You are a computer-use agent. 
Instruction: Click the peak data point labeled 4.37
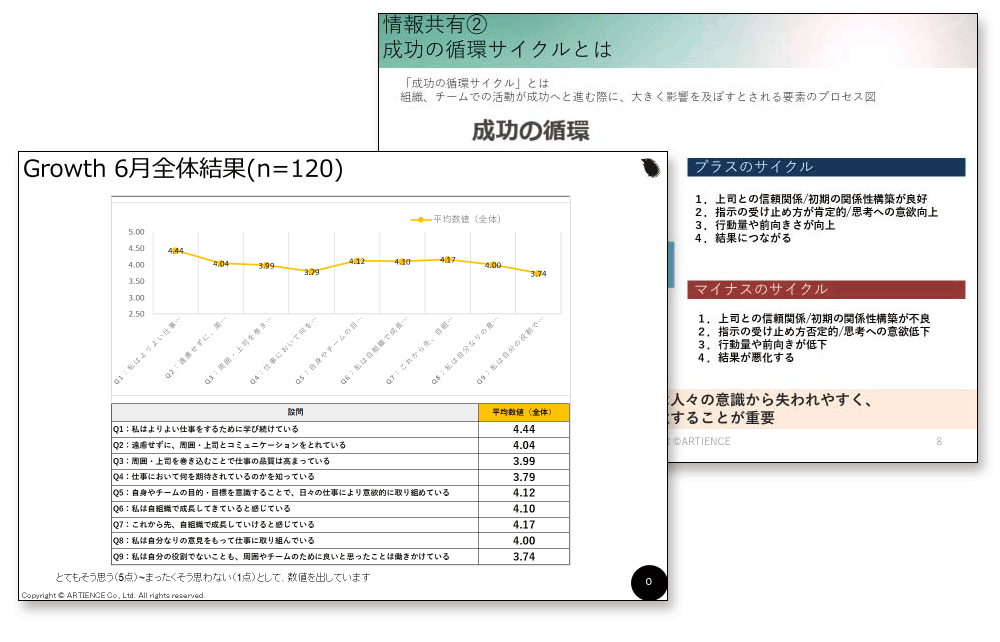pyautogui.click(x=448, y=259)
